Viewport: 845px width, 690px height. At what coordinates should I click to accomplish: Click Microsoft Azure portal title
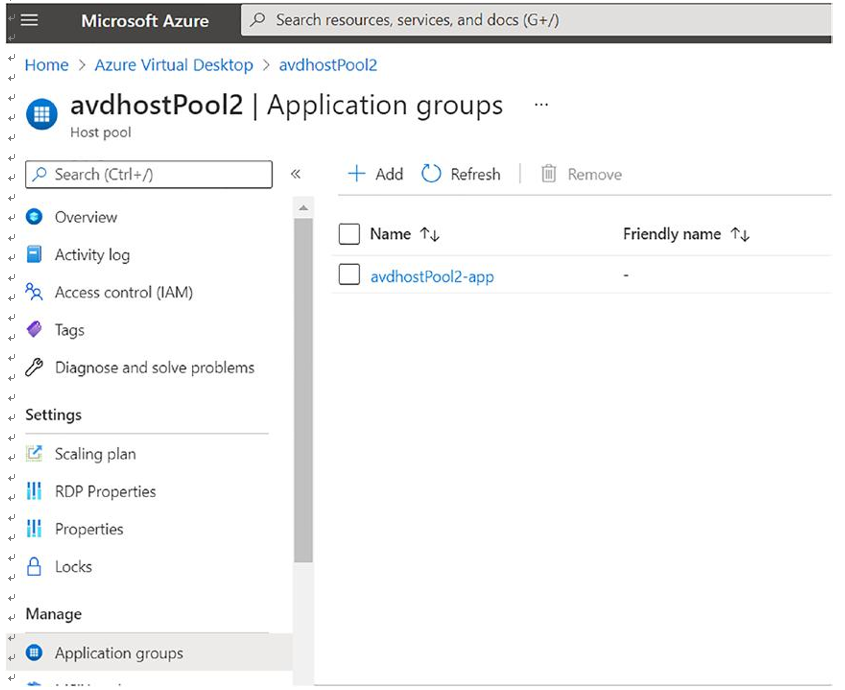(144, 21)
